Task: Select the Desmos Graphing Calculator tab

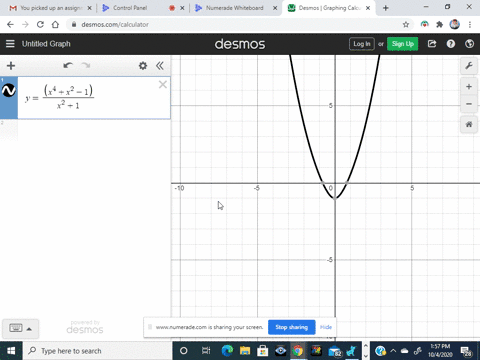Action: coord(328,8)
